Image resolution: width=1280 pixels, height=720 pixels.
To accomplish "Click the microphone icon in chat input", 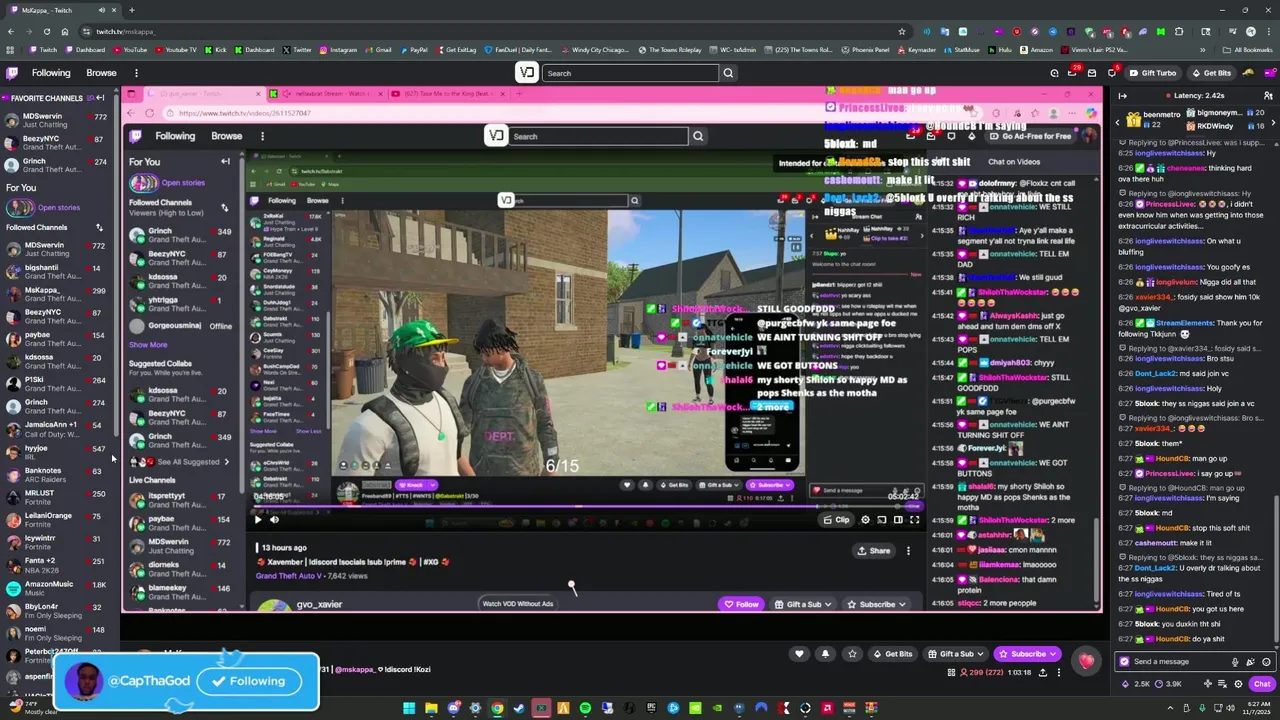I will click(x=1235, y=662).
